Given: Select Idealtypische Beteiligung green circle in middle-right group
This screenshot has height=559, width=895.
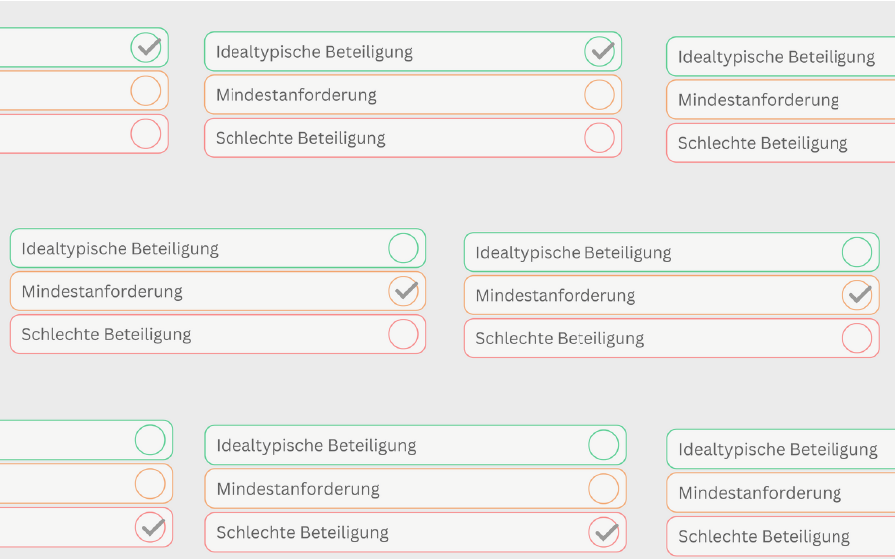Looking at the screenshot, I should tap(857, 252).
